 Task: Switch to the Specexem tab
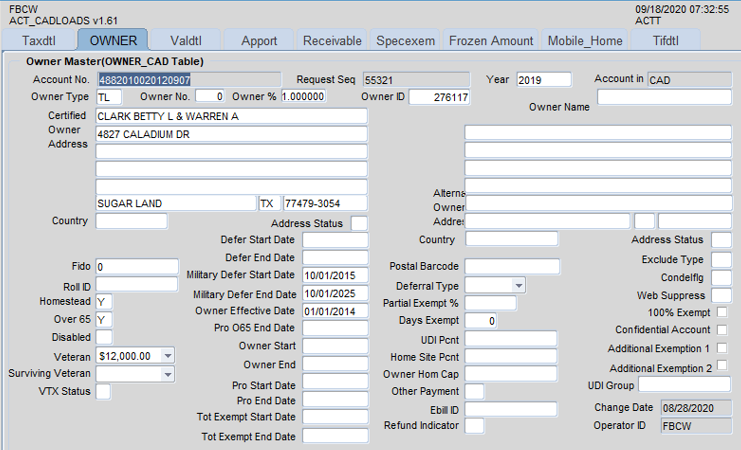[x=405, y=41]
